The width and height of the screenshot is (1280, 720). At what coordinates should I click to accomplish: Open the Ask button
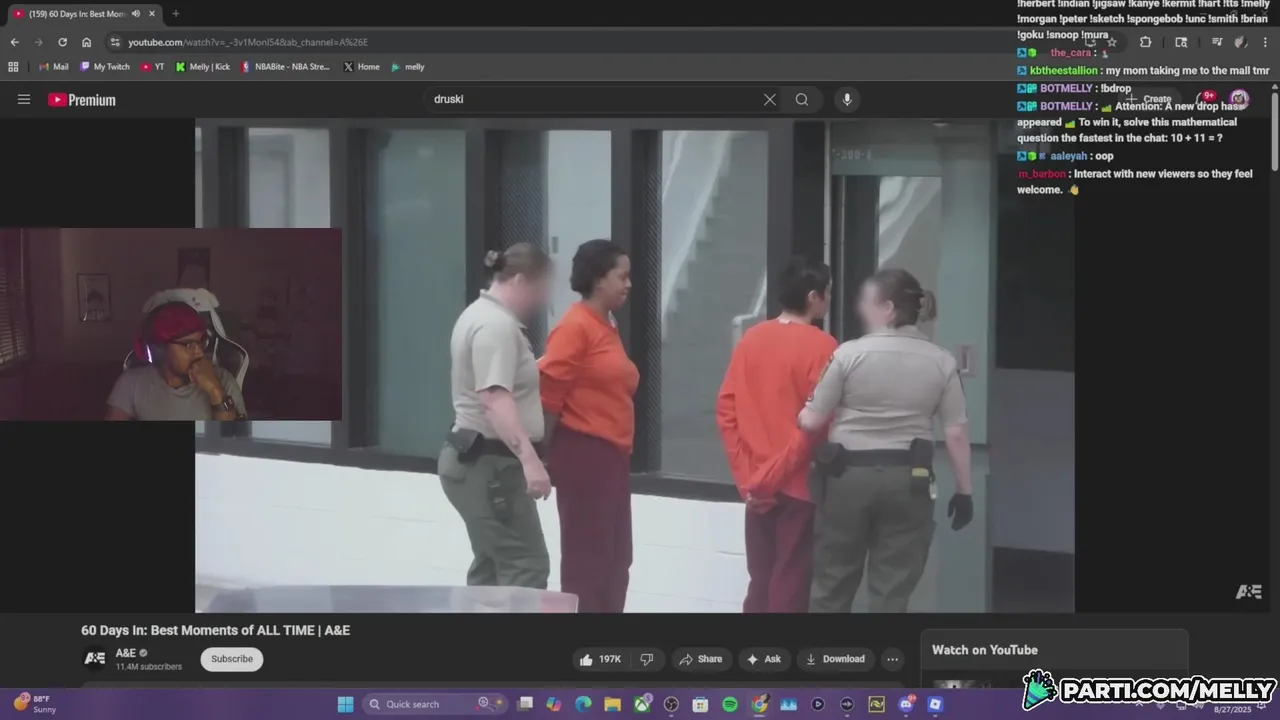click(x=764, y=659)
